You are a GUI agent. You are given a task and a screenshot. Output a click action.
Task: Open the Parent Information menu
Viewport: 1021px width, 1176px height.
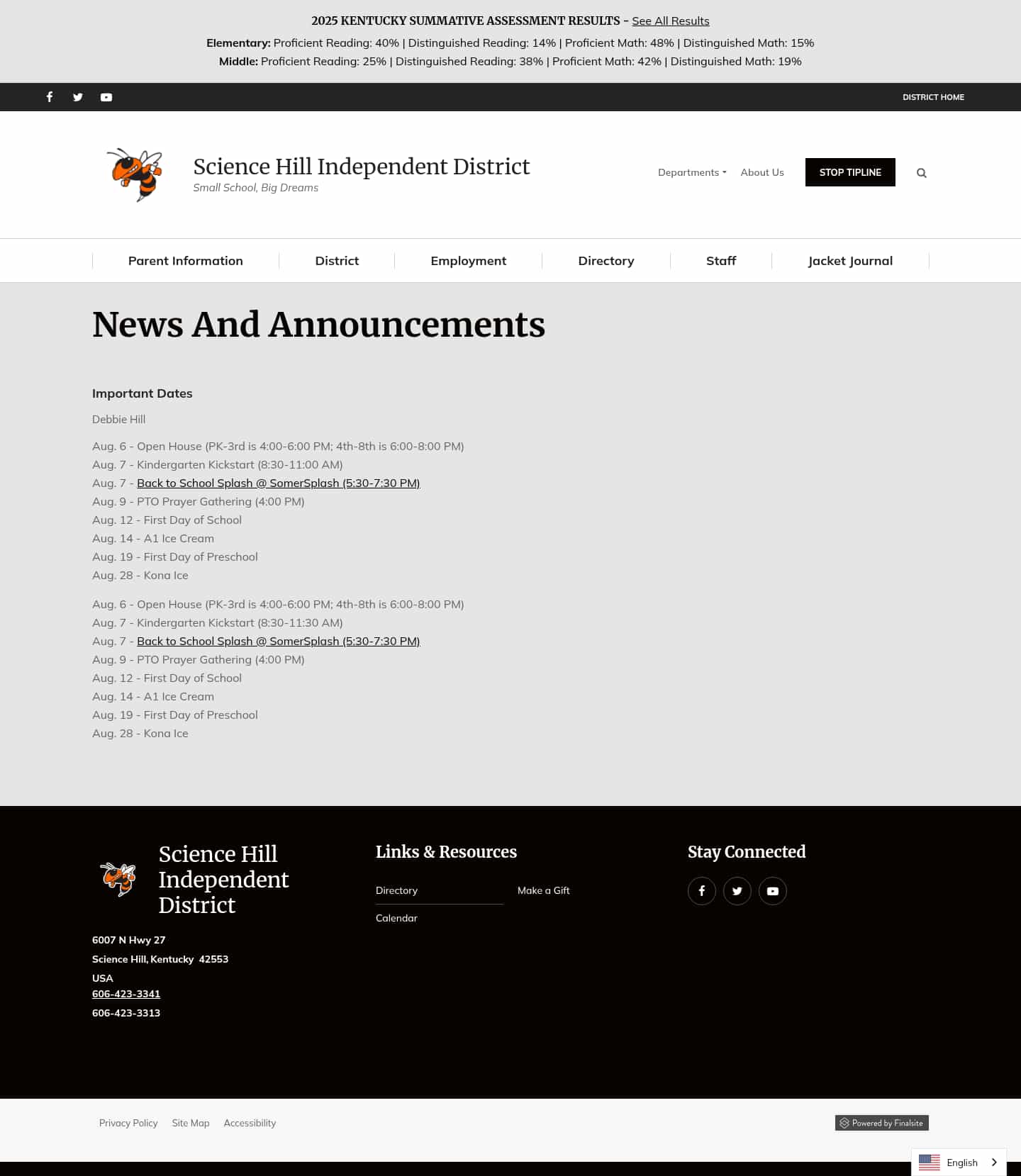pyautogui.click(x=186, y=261)
